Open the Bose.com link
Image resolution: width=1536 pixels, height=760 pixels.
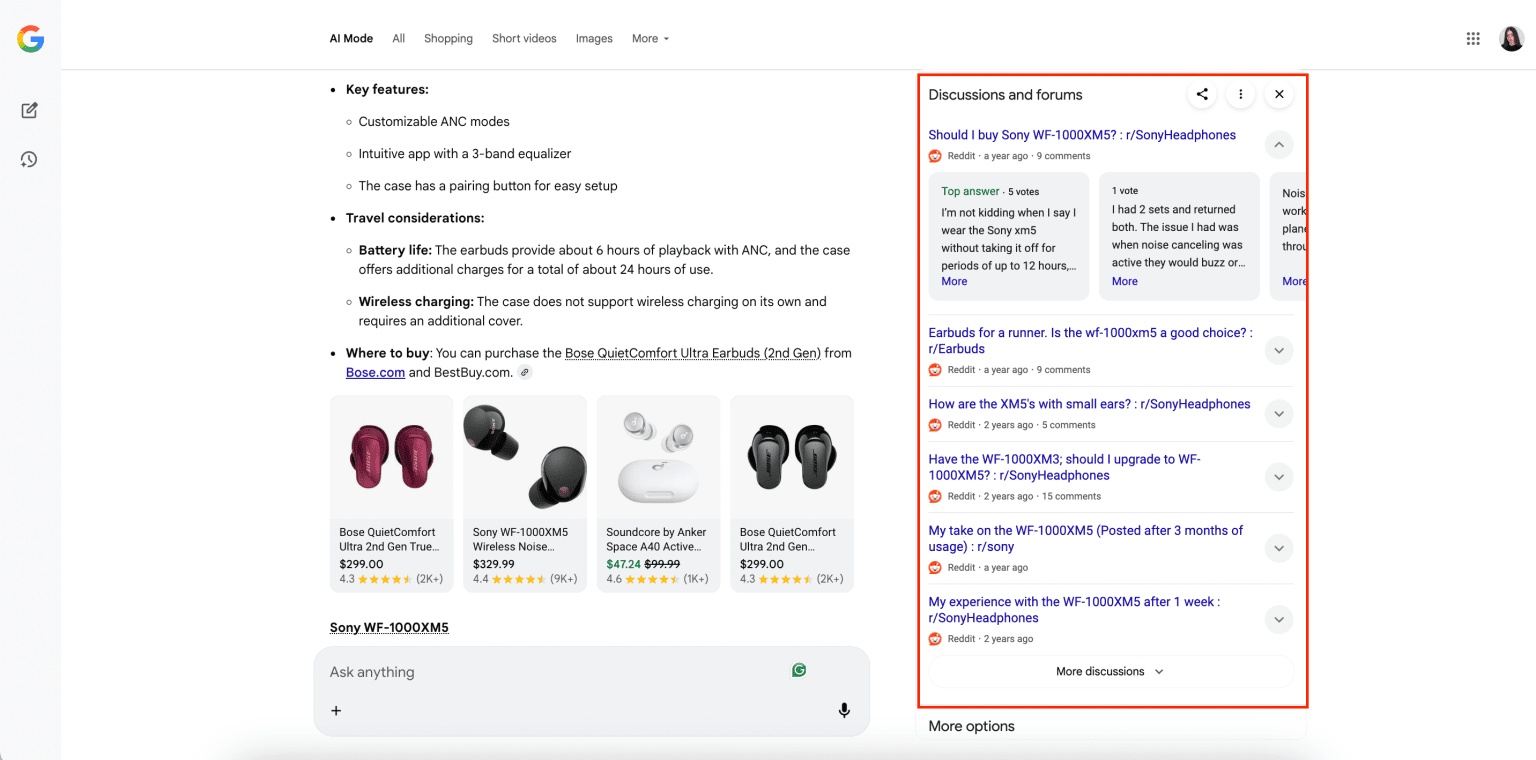(375, 372)
